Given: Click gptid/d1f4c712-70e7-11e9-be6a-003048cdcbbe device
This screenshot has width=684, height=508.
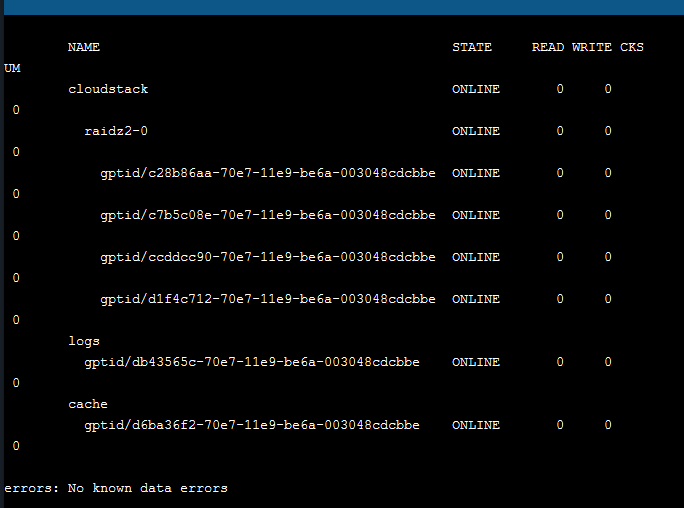Looking at the screenshot, I should point(268,299).
